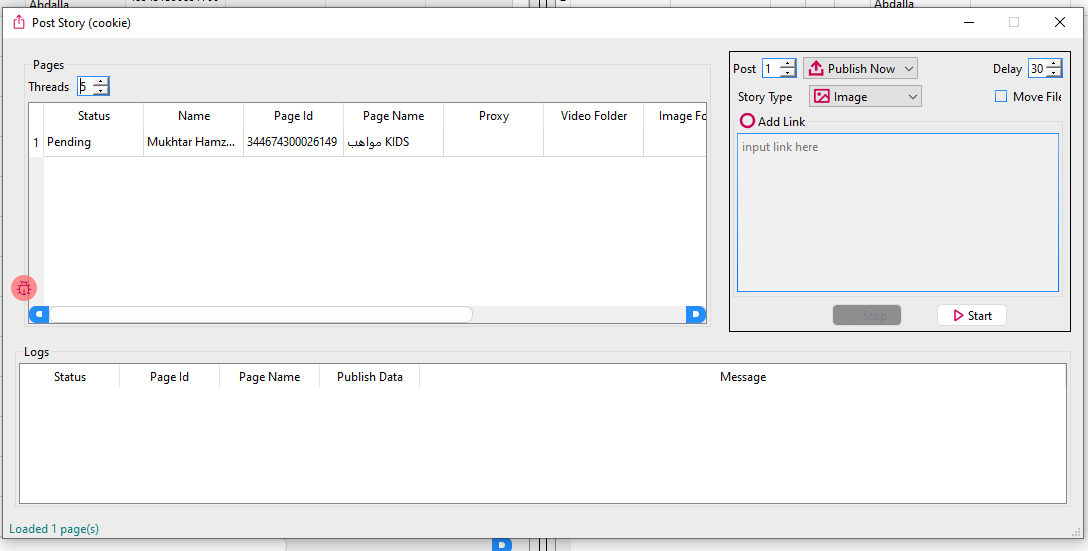Open the Publish Now dropdown
Screen dimensions: 1088x551
tap(908, 69)
